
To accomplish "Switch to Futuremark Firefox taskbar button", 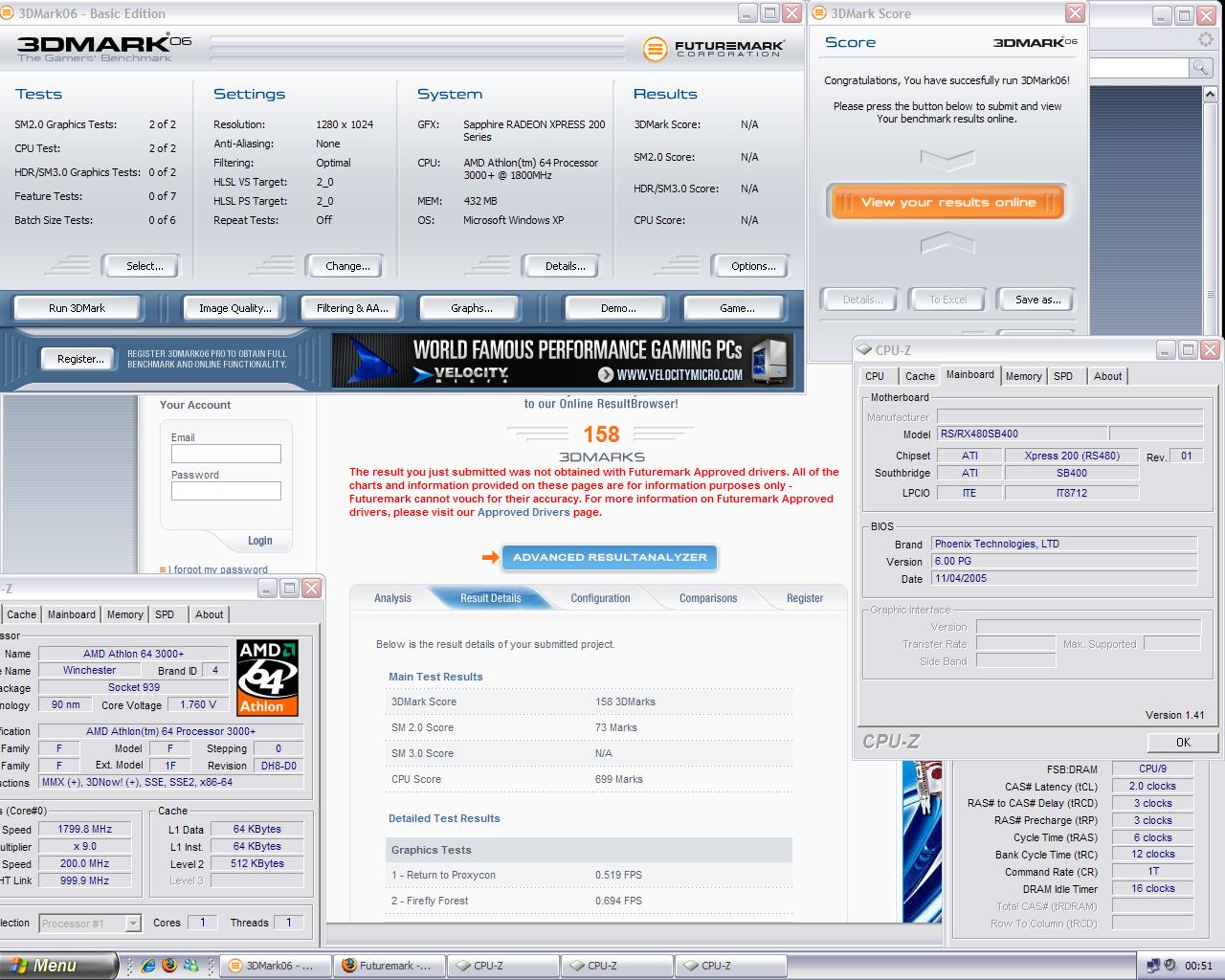I will coord(390,966).
